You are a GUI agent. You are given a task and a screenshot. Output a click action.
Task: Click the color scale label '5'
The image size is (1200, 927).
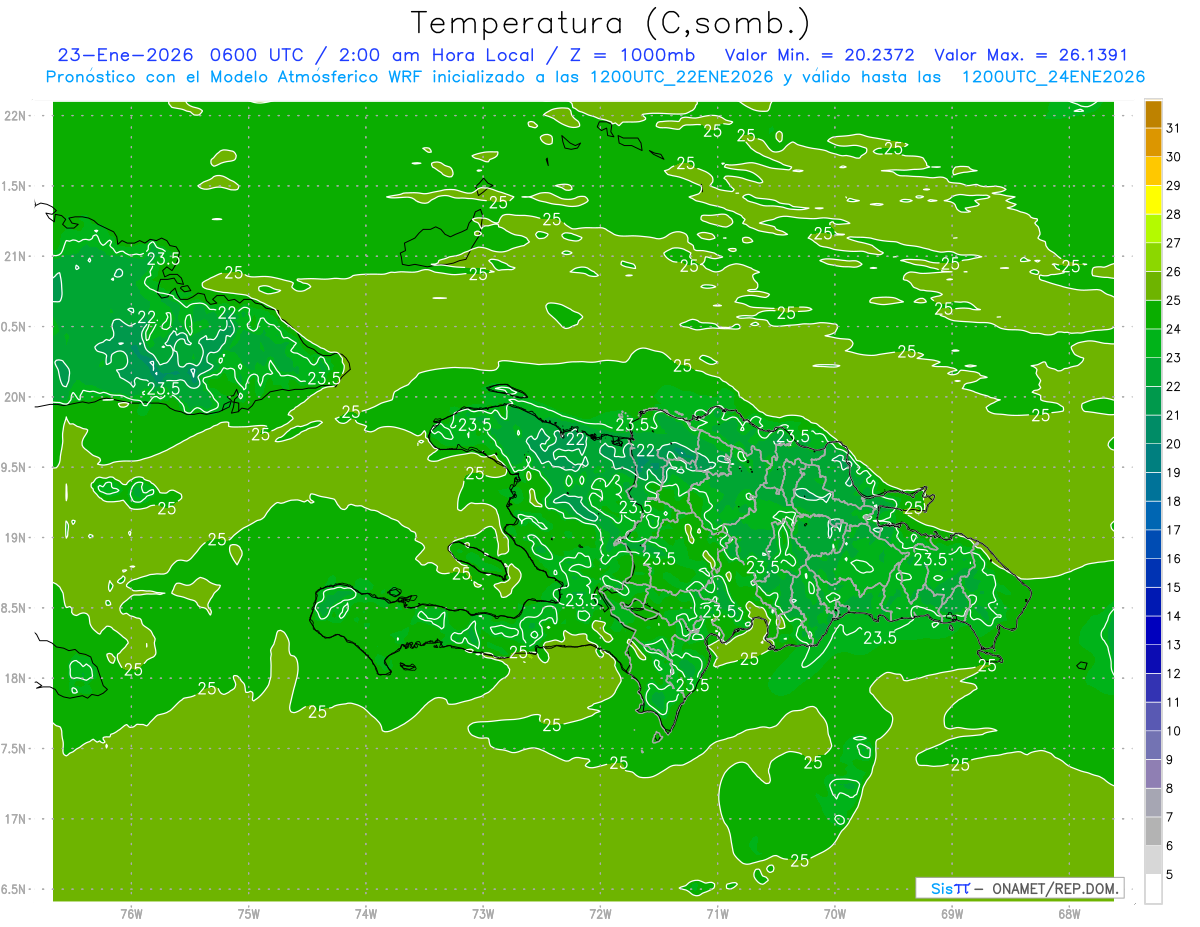click(1170, 875)
